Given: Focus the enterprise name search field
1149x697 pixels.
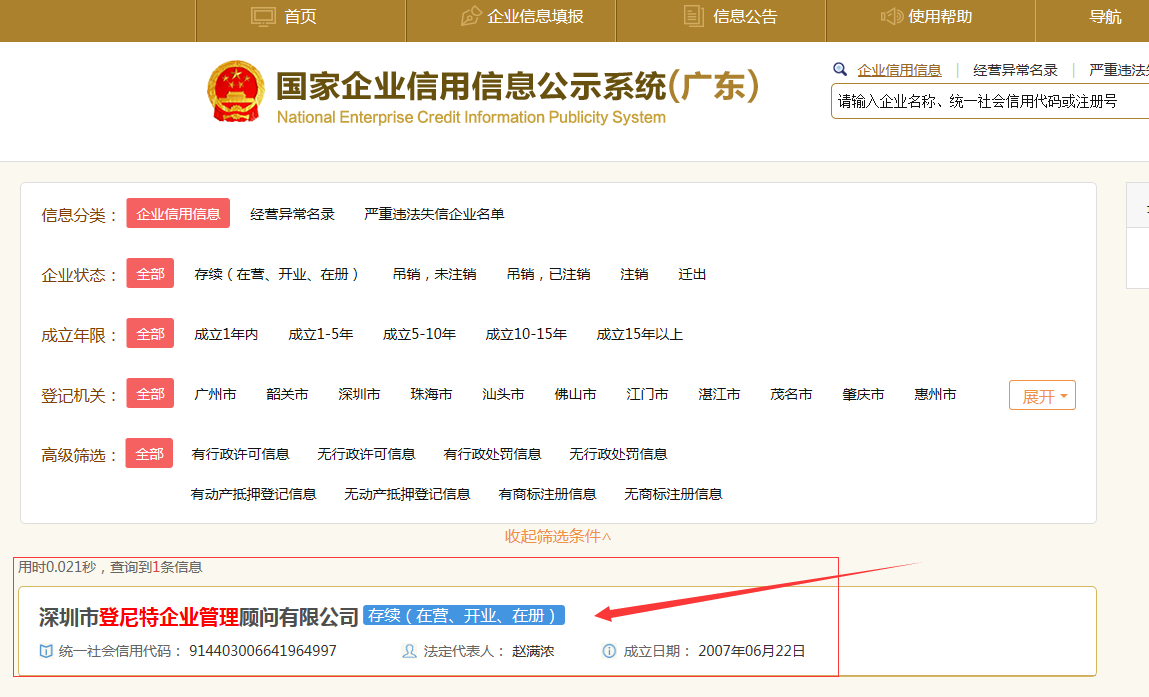Looking at the screenshot, I should [x=990, y=101].
